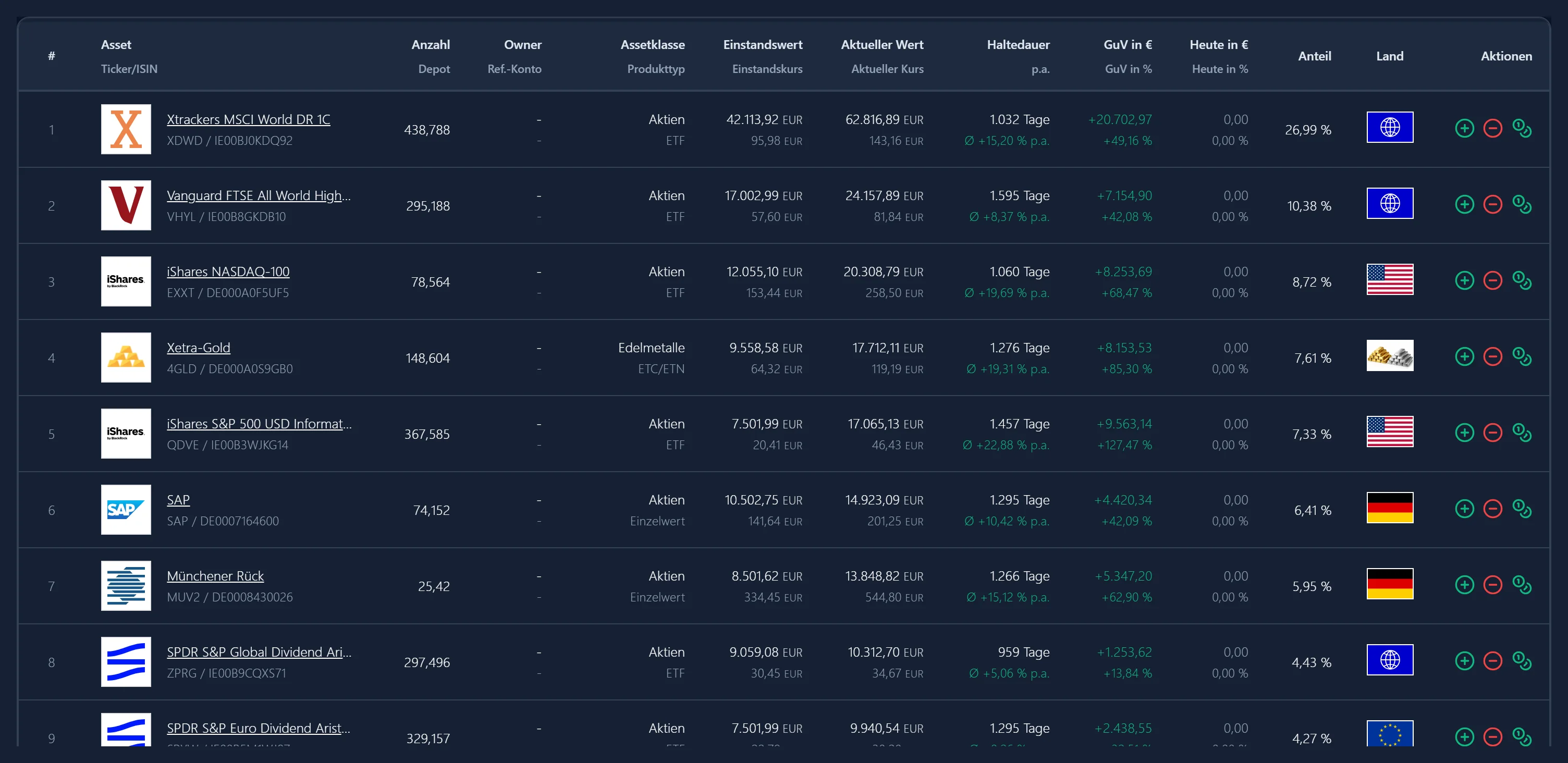
Task: Click the red minus icon for Vanguard FTSE
Action: coord(1492,204)
